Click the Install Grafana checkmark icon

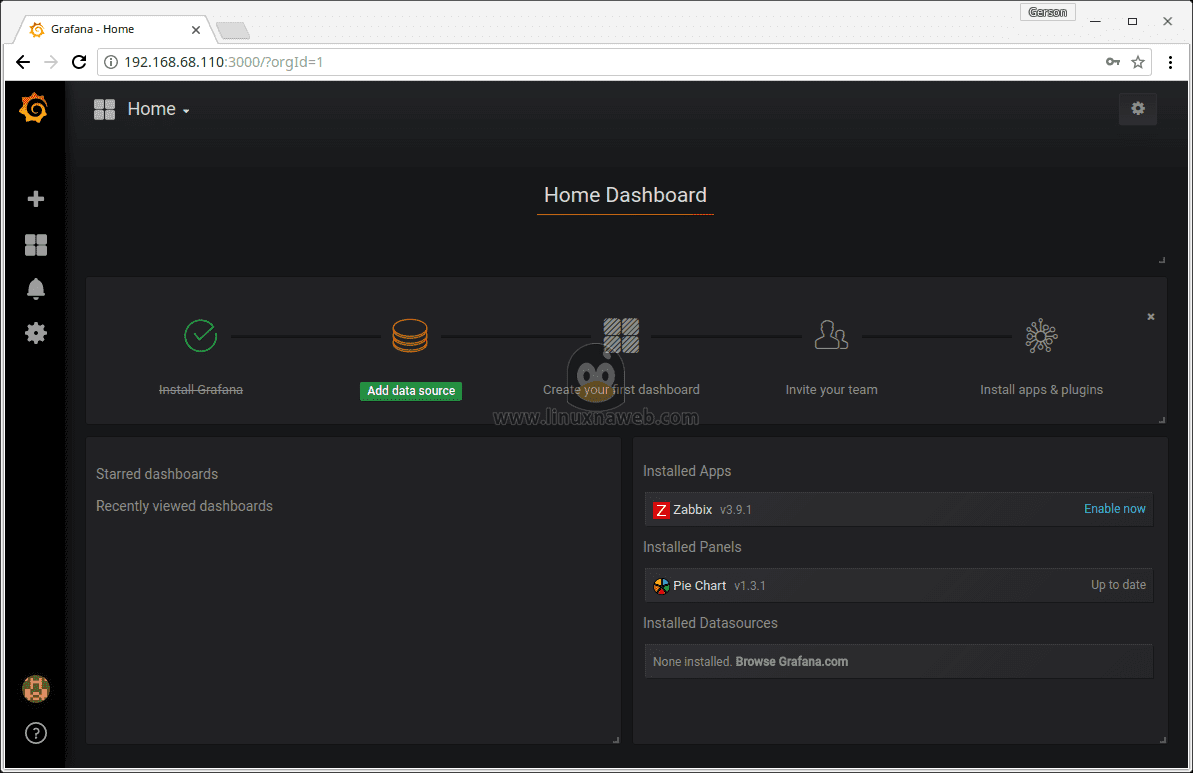(201, 336)
